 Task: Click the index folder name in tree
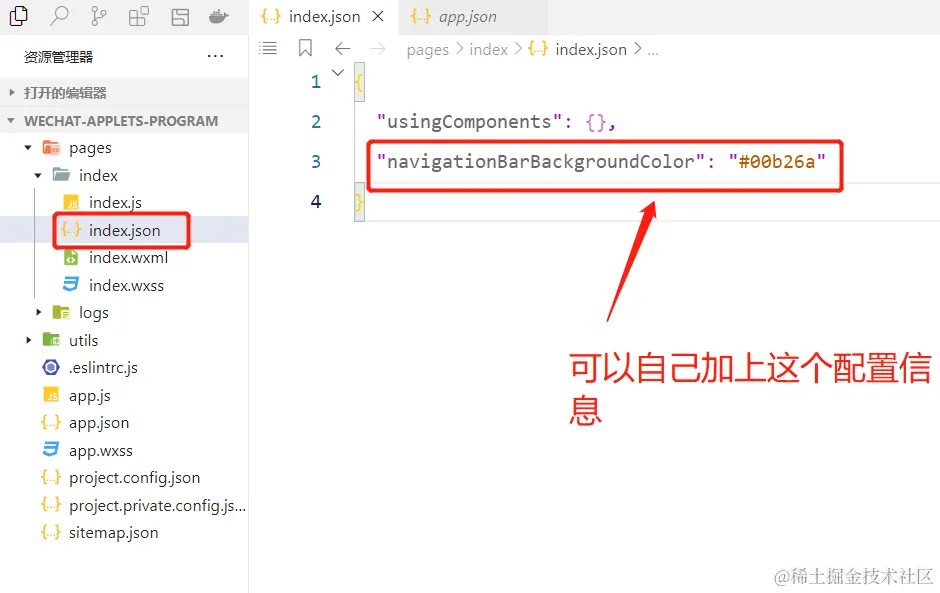[x=98, y=176]
